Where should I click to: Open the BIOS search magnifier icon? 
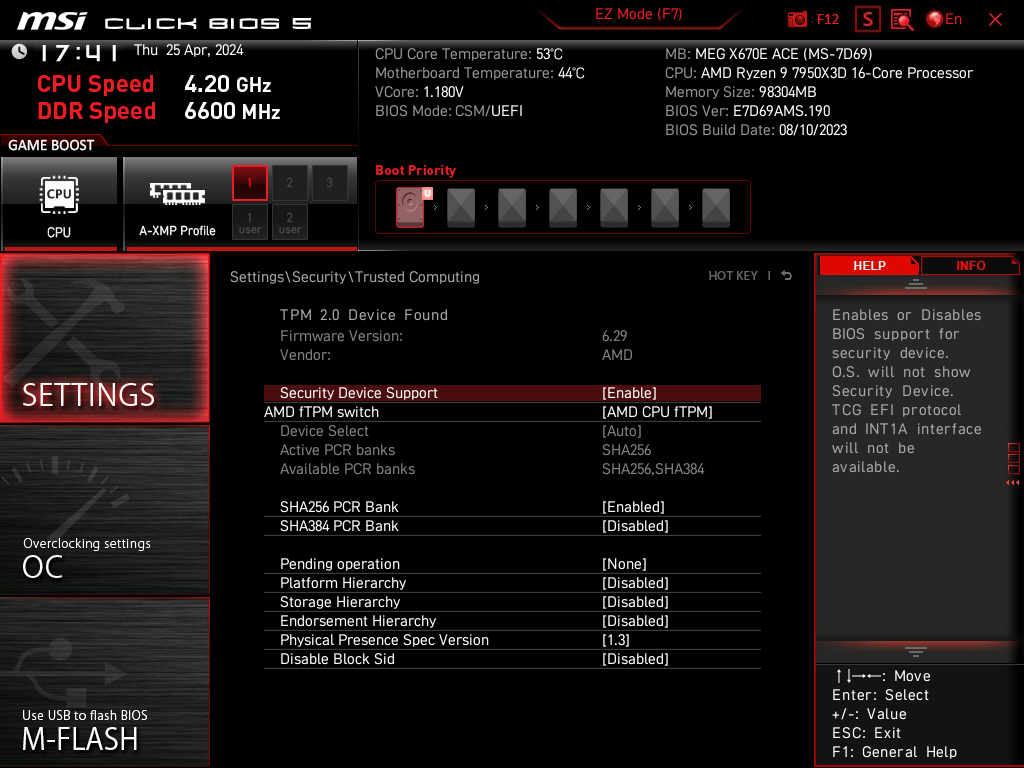pos(902,20)
